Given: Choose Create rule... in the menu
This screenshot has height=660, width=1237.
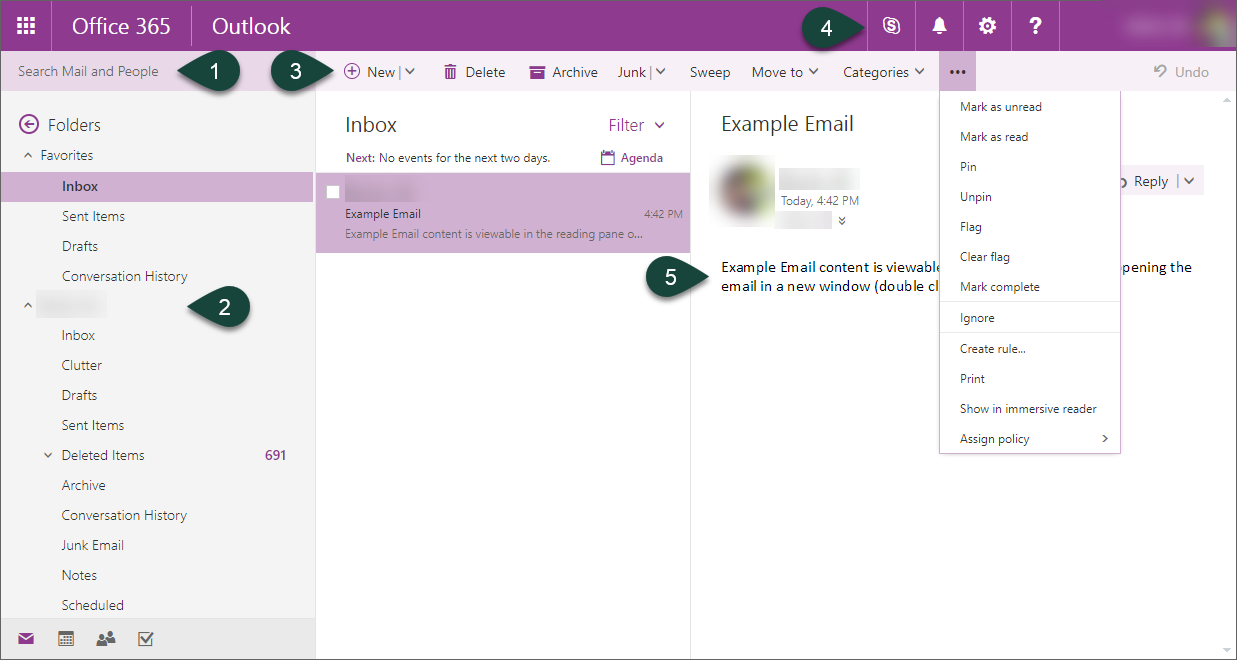Looking at the screenshot, I should tap(992, 349).
